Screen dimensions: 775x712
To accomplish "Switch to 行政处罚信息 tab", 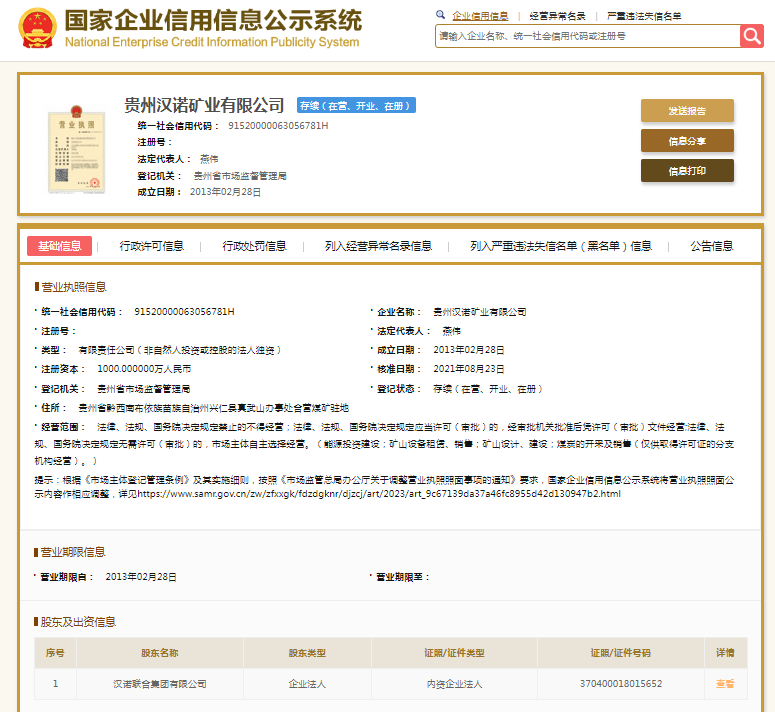I will click(x=254, y=246).
